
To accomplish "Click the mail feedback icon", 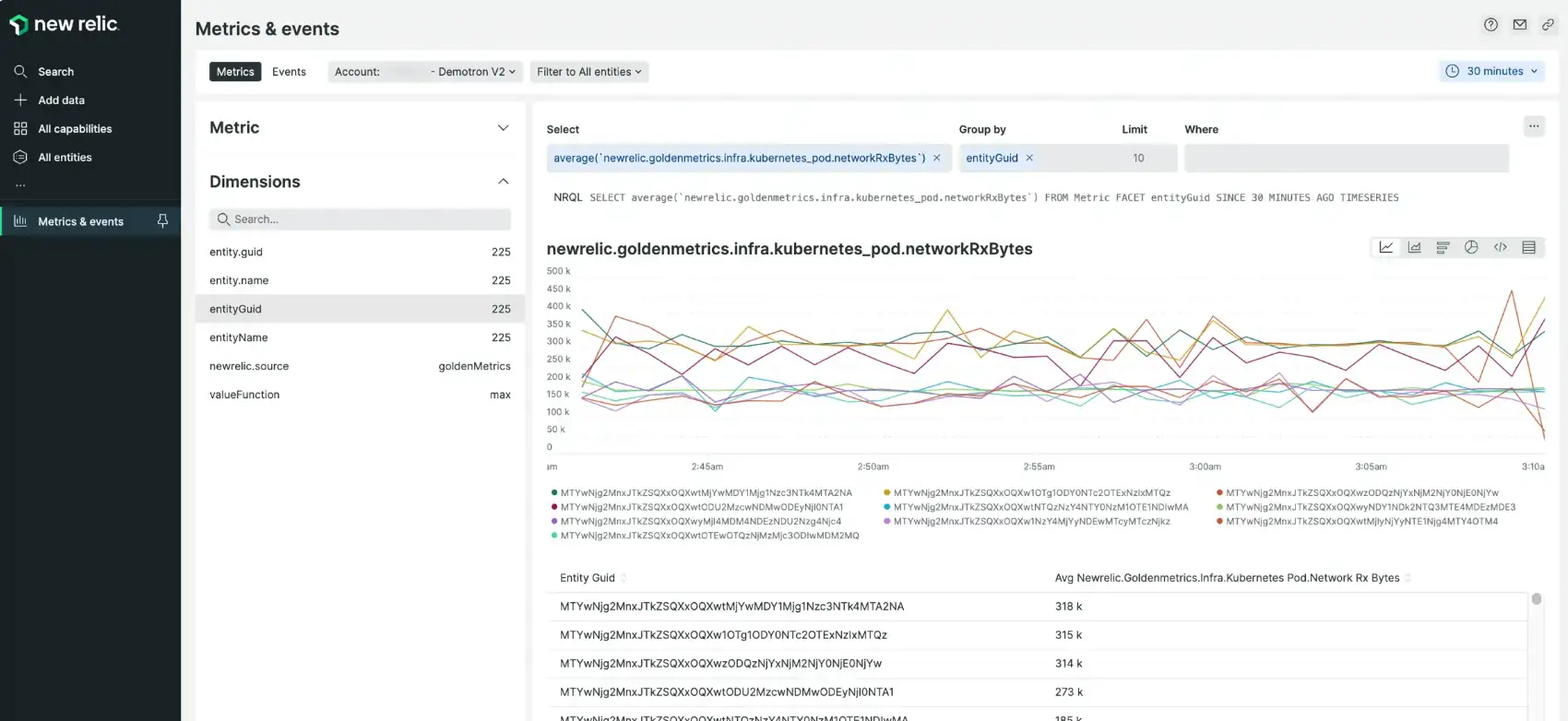I will pyautogui.click(x=1519, y=25).
